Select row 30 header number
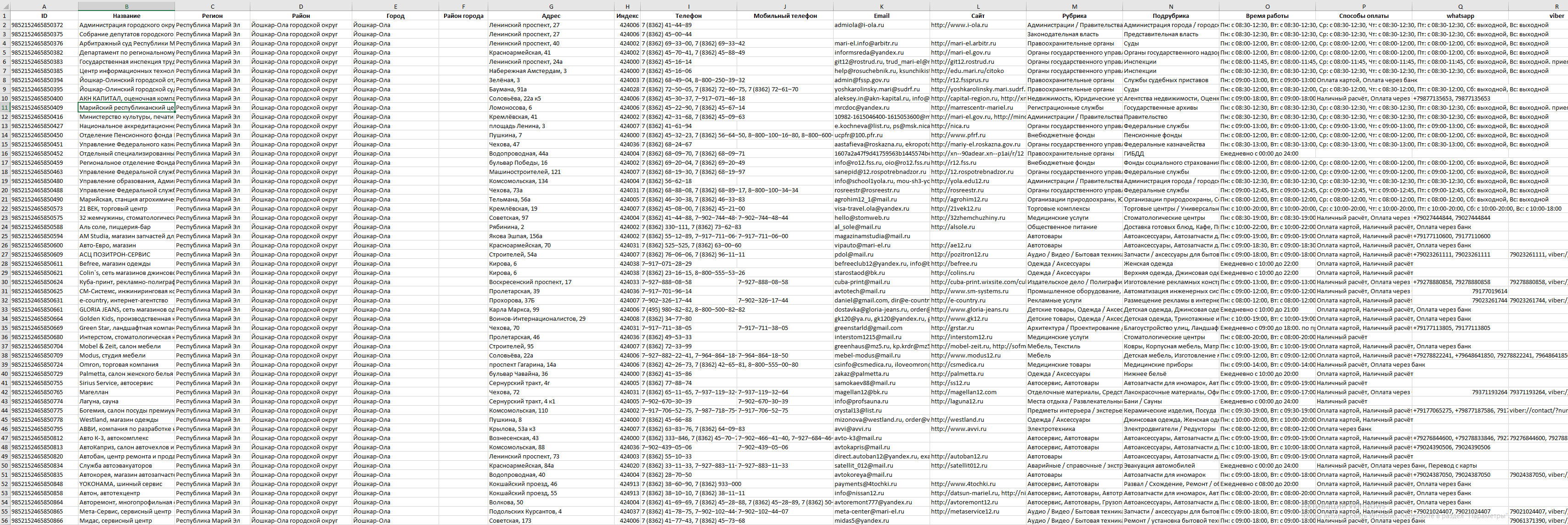 tap(5, 282)
